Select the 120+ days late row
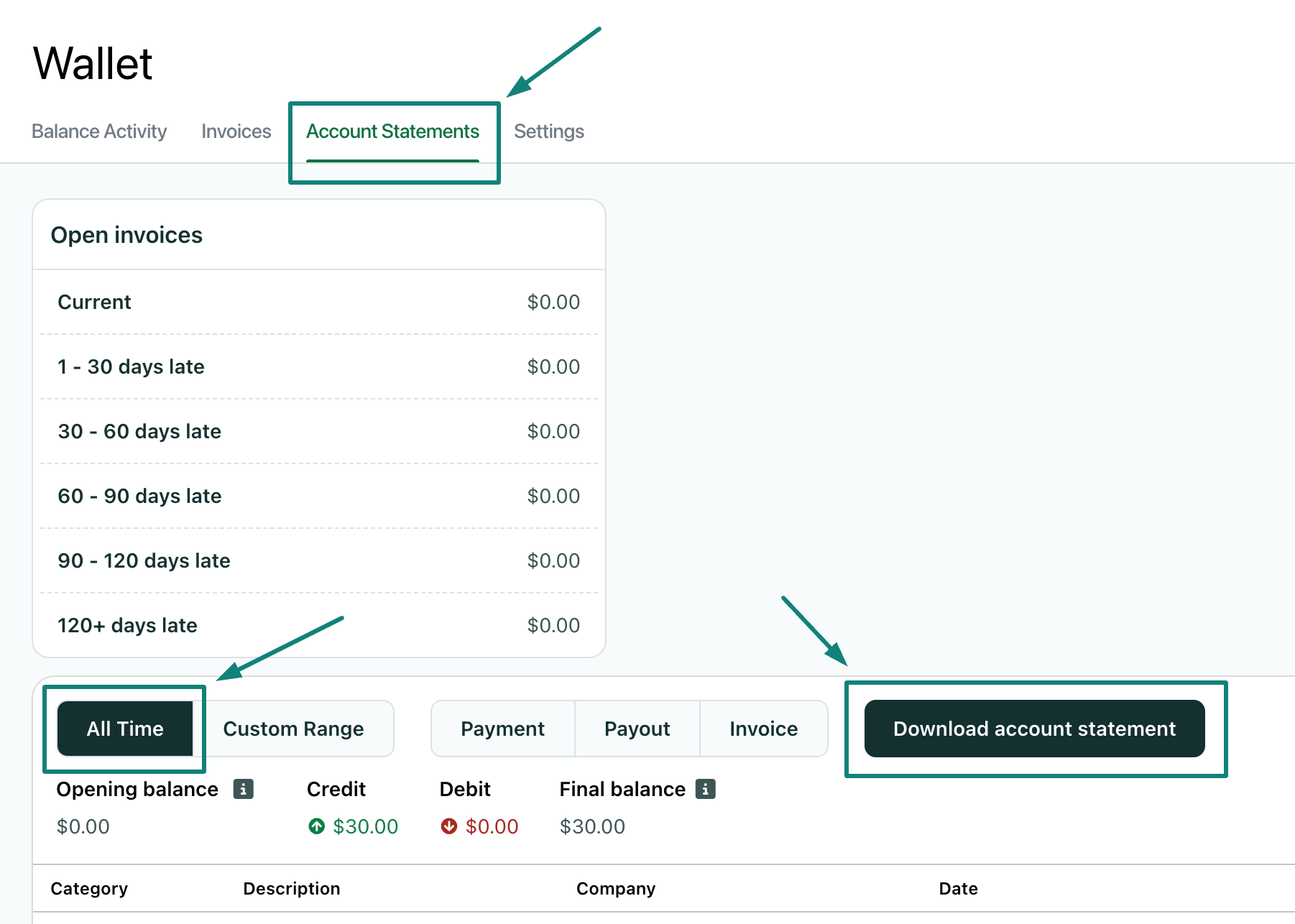Image resolution: width=1295 pixels, height=924 pixels. [x=318, y=625]
